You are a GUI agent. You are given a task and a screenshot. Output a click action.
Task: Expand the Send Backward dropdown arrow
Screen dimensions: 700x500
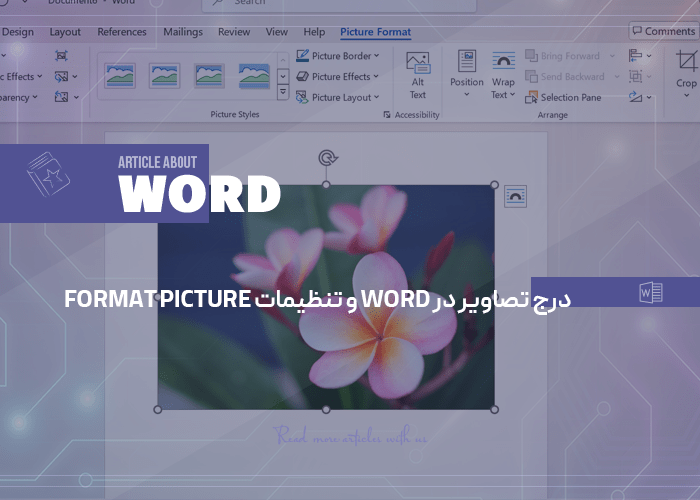coord(617,77)
